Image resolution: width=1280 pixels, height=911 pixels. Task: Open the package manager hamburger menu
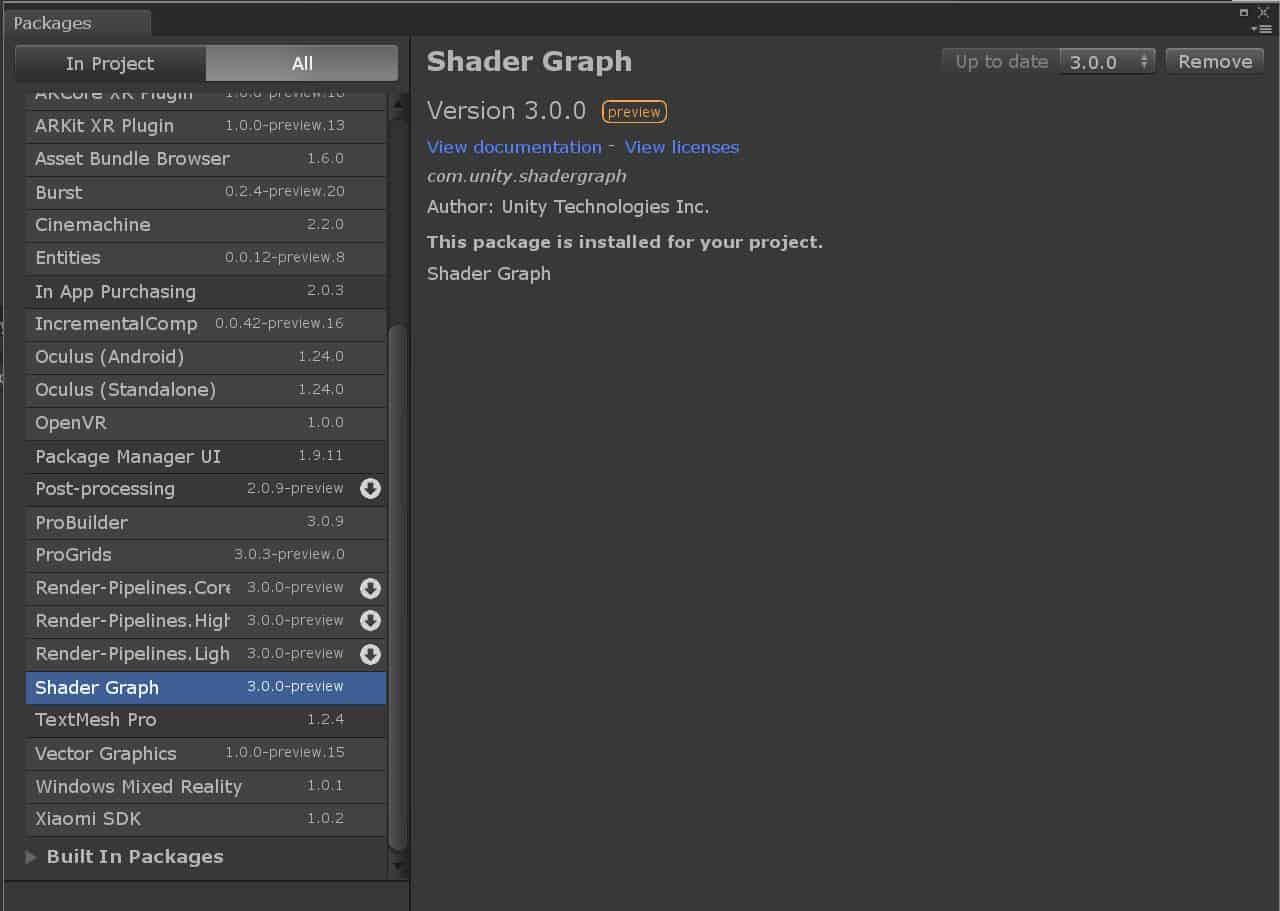click(x=1265, y=29)
